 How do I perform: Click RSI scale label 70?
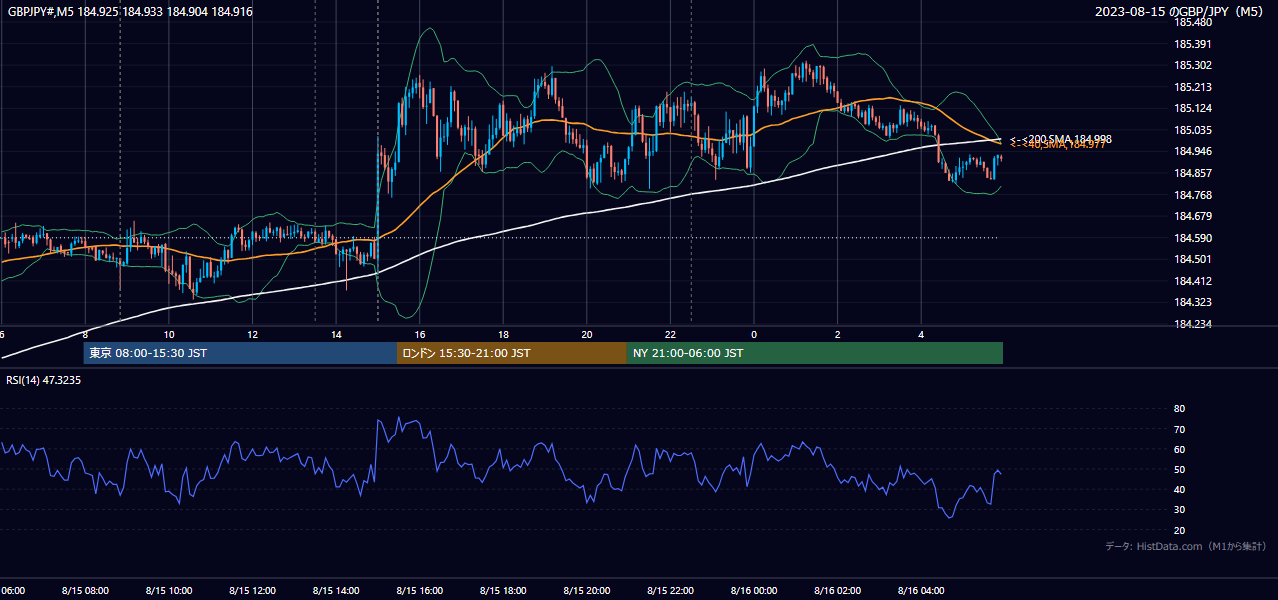(1179, 429)
